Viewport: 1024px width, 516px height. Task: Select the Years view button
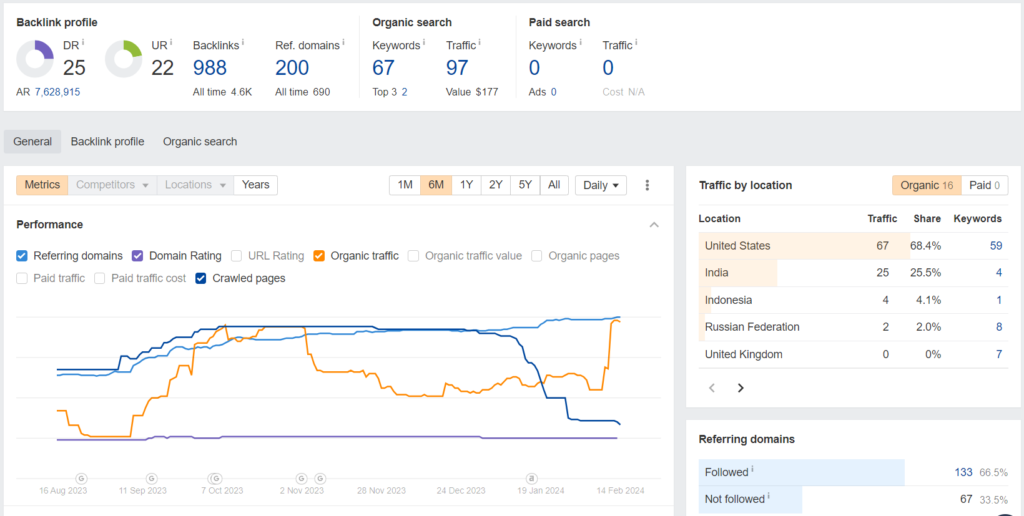(x=255, y=185)
